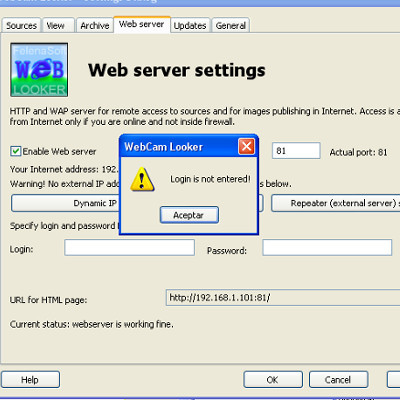The height and width of the screenshot is (400, 400).
Task: Select the URL for HTML page field
Action: click(283, 298)
